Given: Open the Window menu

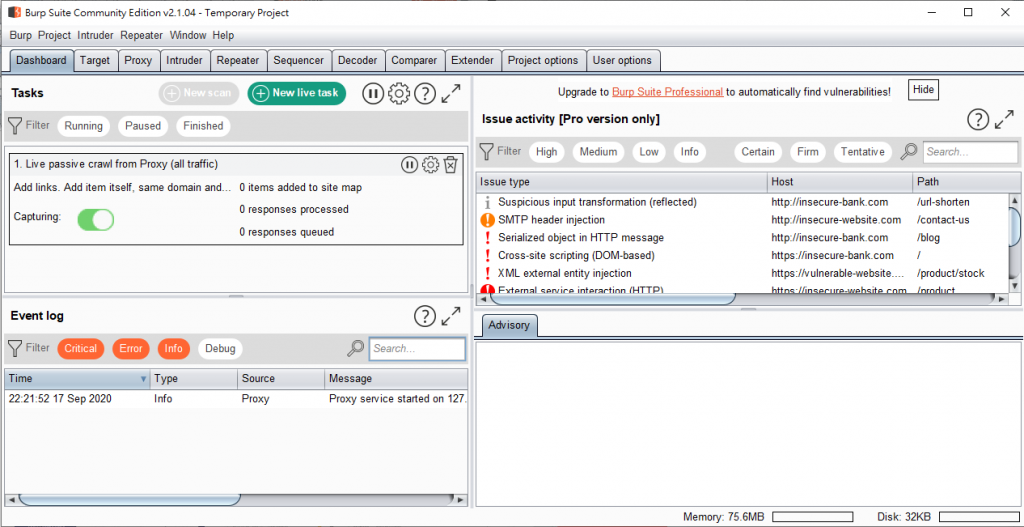Looking at the screenshot, I should point(188,35).
